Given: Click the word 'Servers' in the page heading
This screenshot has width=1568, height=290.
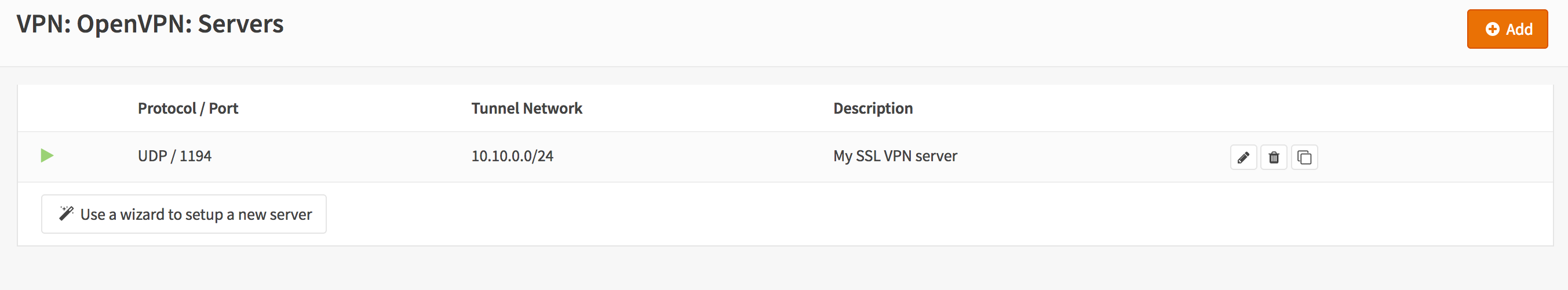Looking at the screenshot, I should (240, 24).
